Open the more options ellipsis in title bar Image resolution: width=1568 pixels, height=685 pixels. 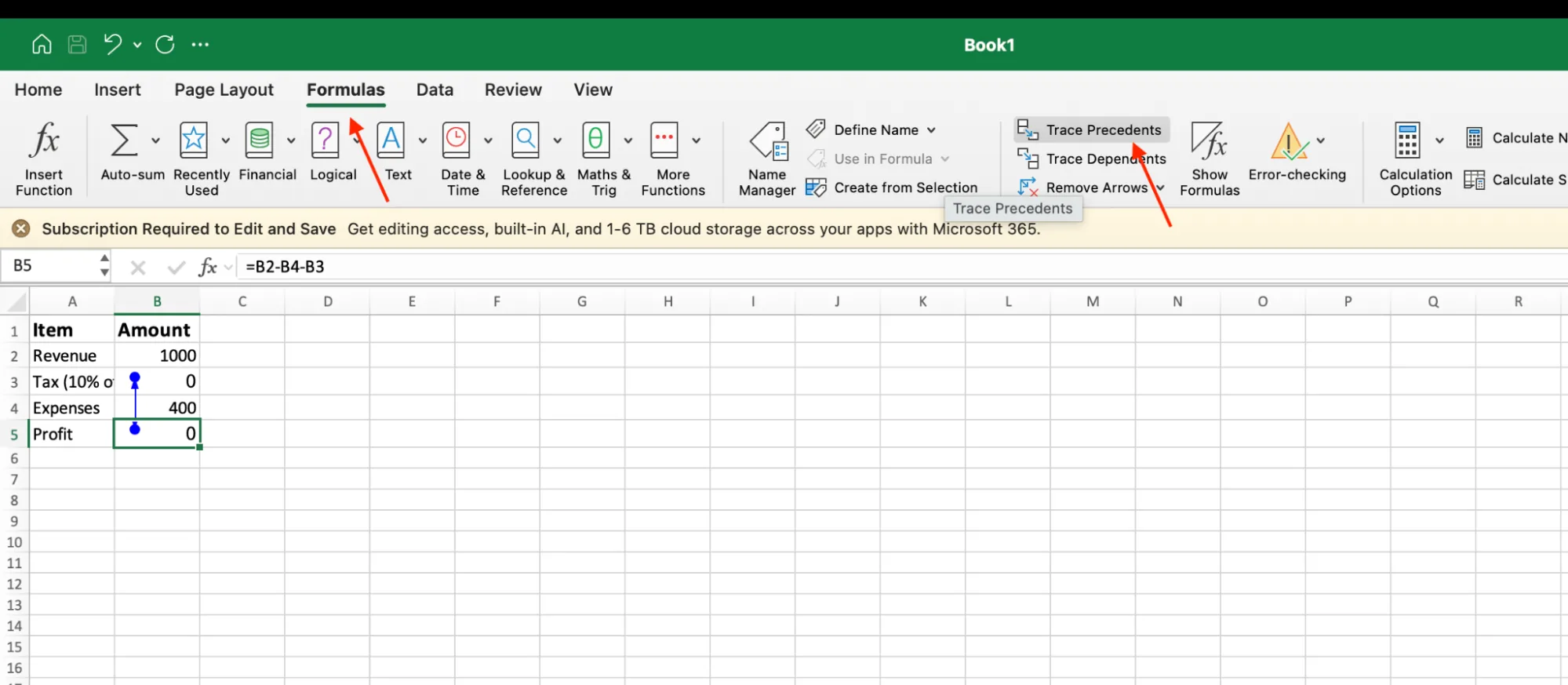pos(200,45)
